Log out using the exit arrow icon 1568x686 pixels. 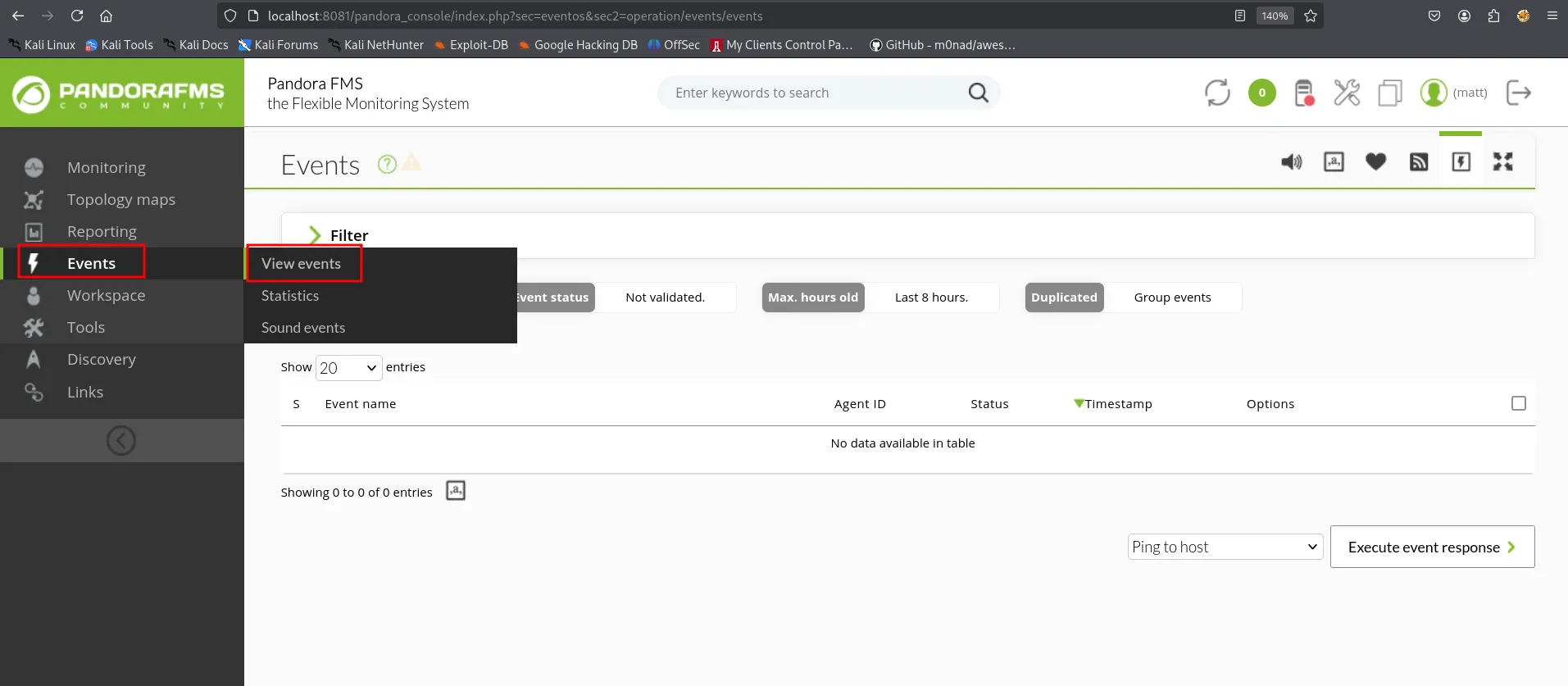(1519, 93)
